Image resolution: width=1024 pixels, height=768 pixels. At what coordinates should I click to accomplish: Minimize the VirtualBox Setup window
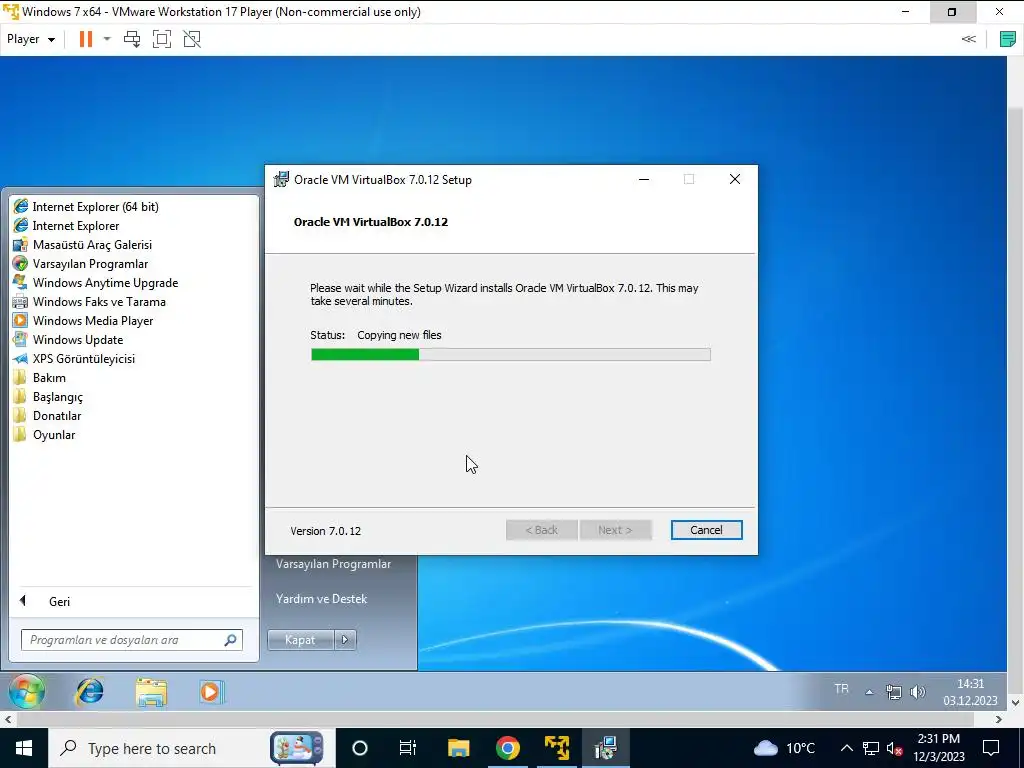(x=644, y=180)
